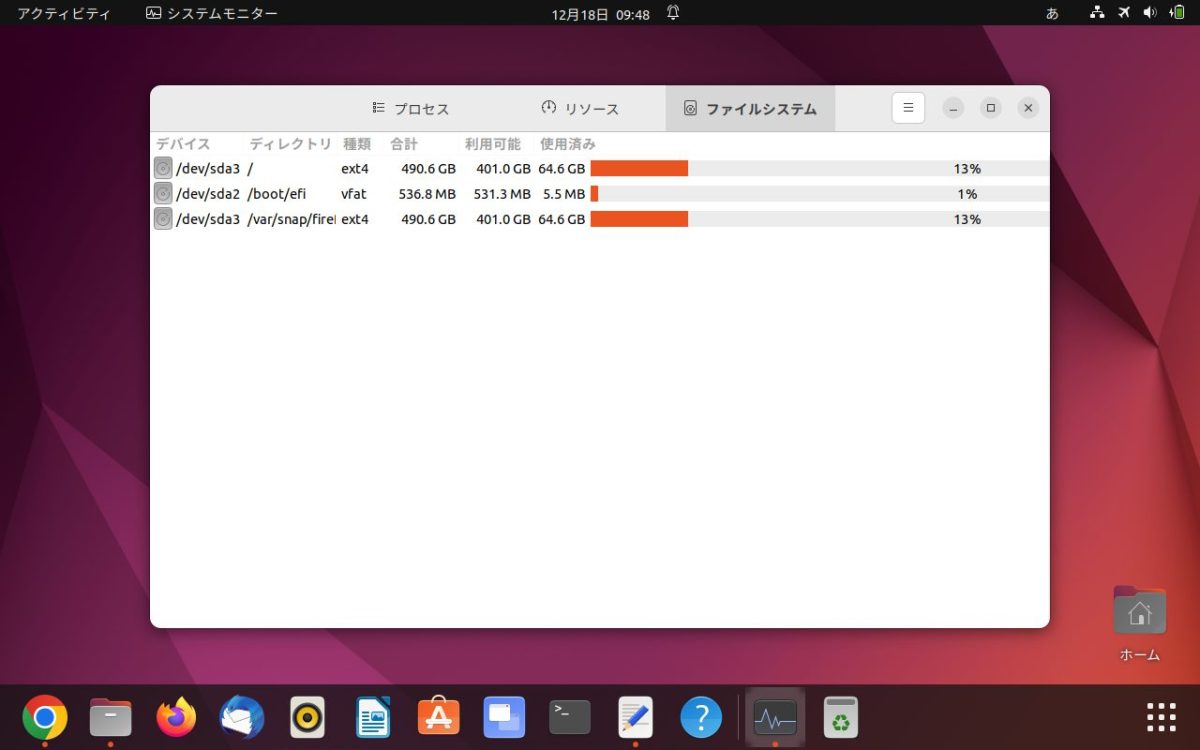
Task: Click the 536.8 MB total value
Action: coord(427,194)
